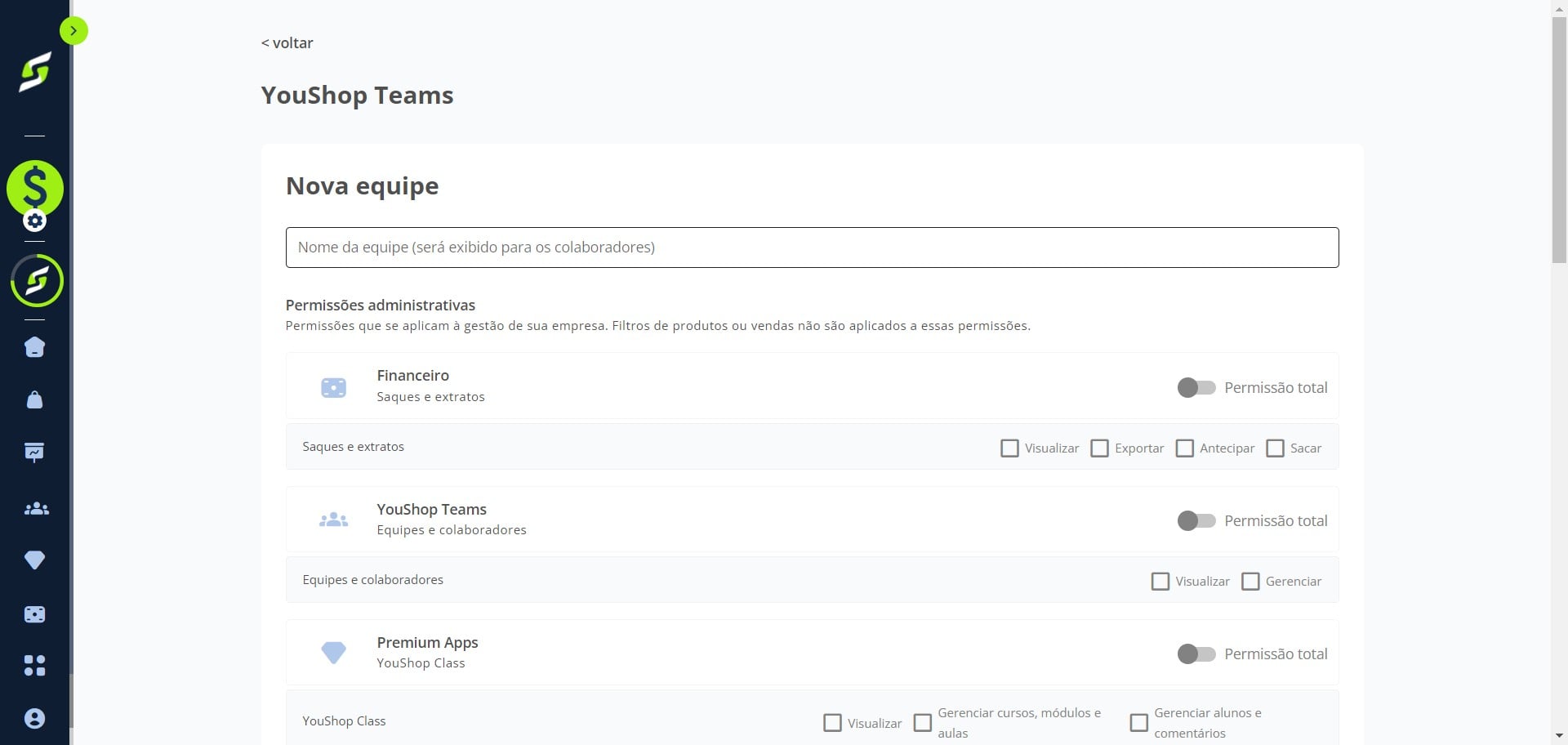Open the presentation chart icon in sidebar
Viewport: 1568px width, 745px height.
[34, 452]
